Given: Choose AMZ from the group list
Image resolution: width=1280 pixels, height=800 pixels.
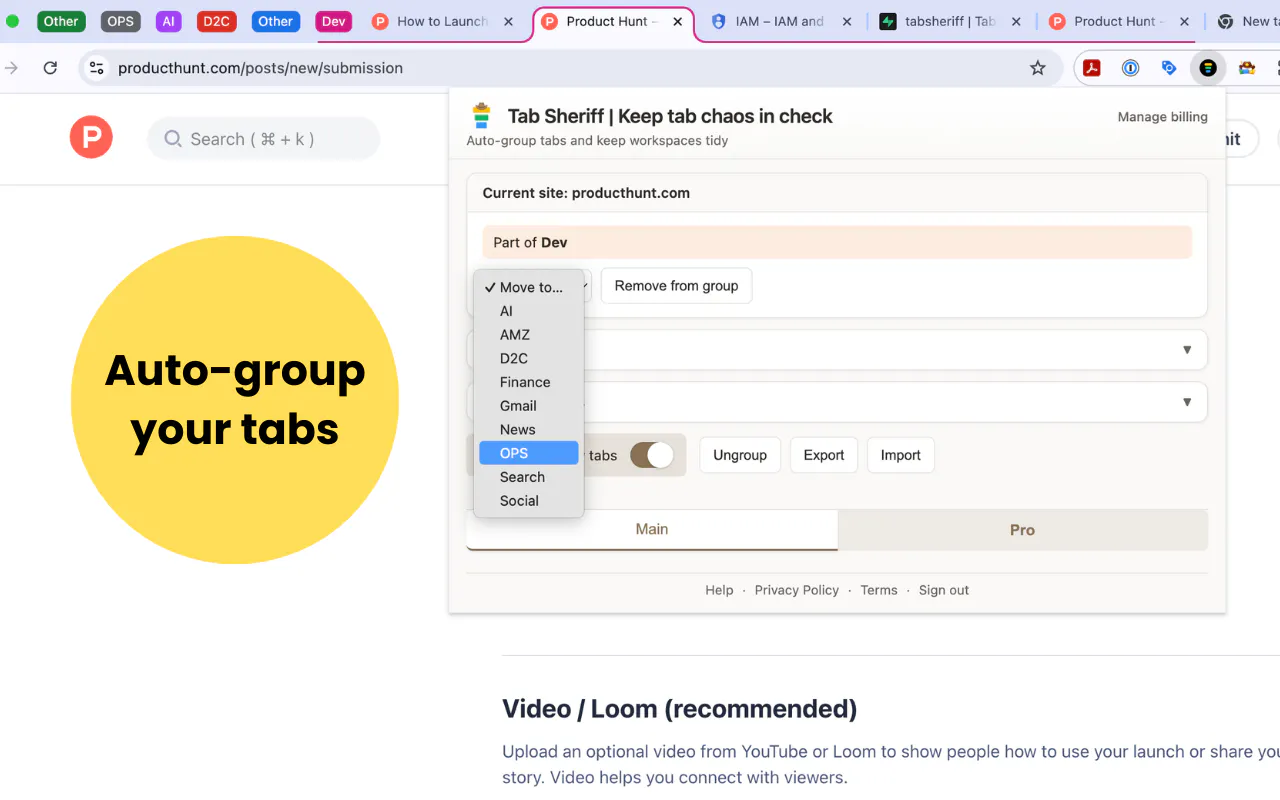Looking at the screenshot, I should pos(528,335).
